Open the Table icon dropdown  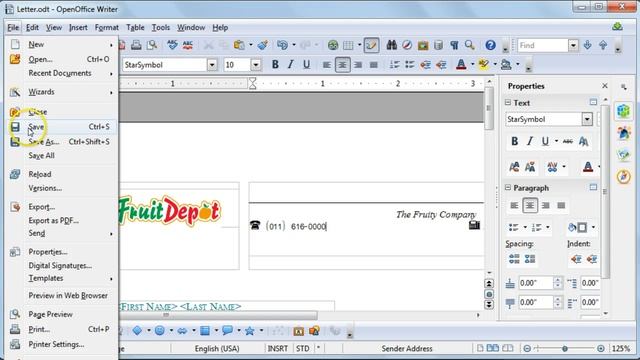tap(360, 45)
